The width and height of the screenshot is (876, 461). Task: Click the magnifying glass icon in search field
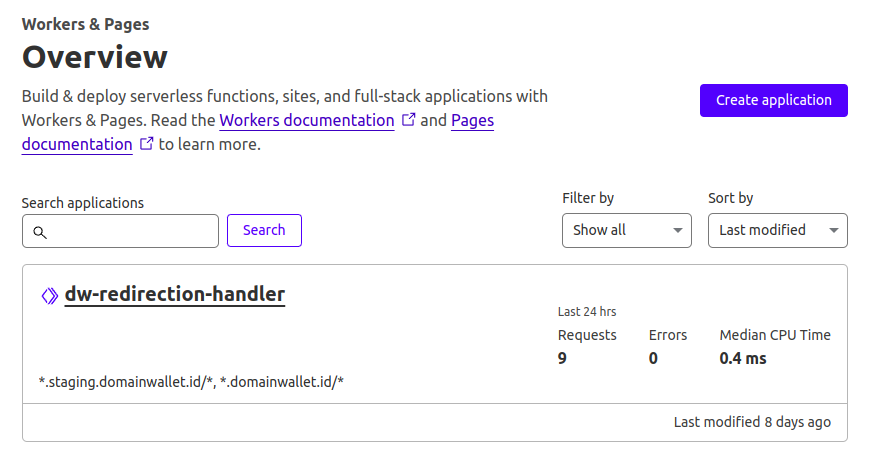click(40, 232)
